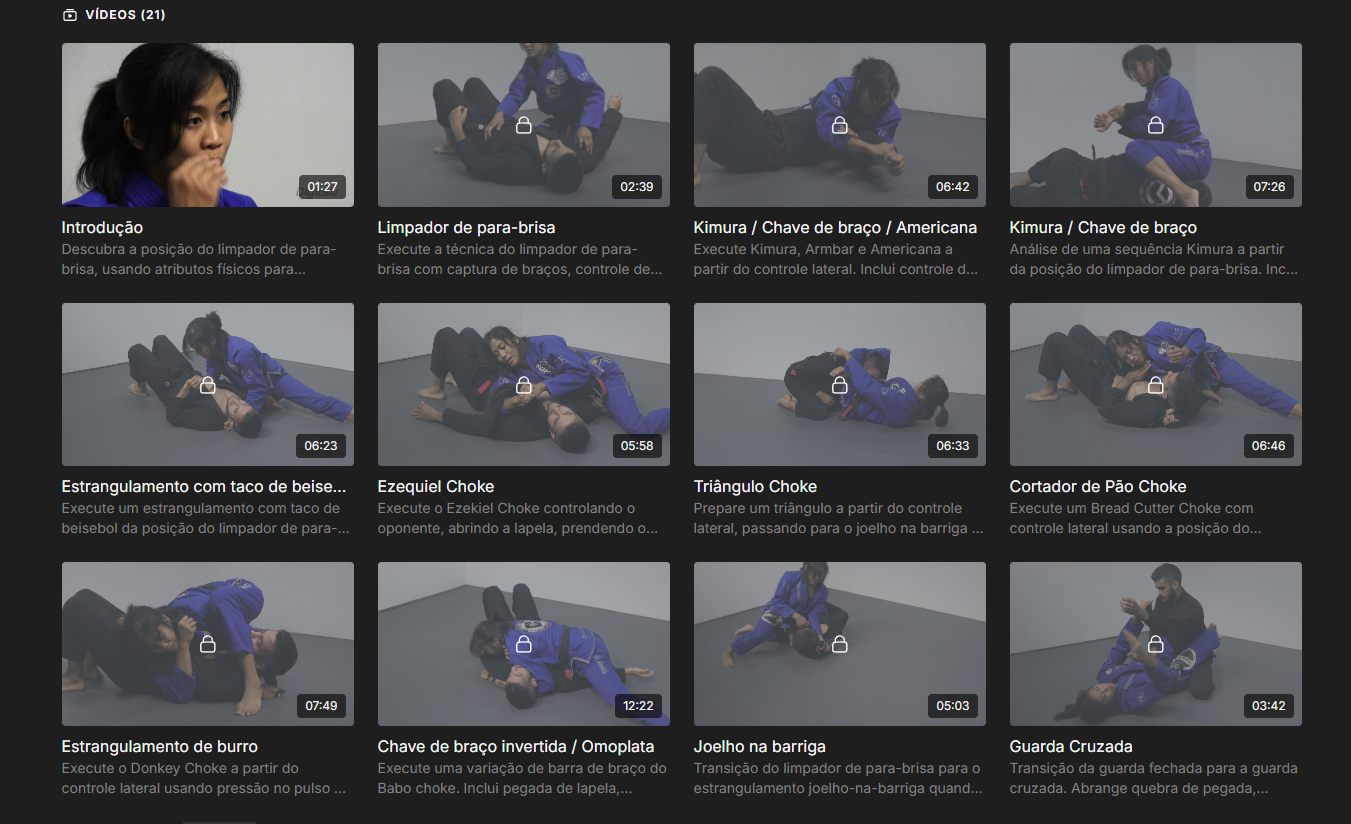Click lock icon on Limpador de para-brisa video
Image resolution: width=1351 pixels, height=824 pixels.
tap(523, 125)
